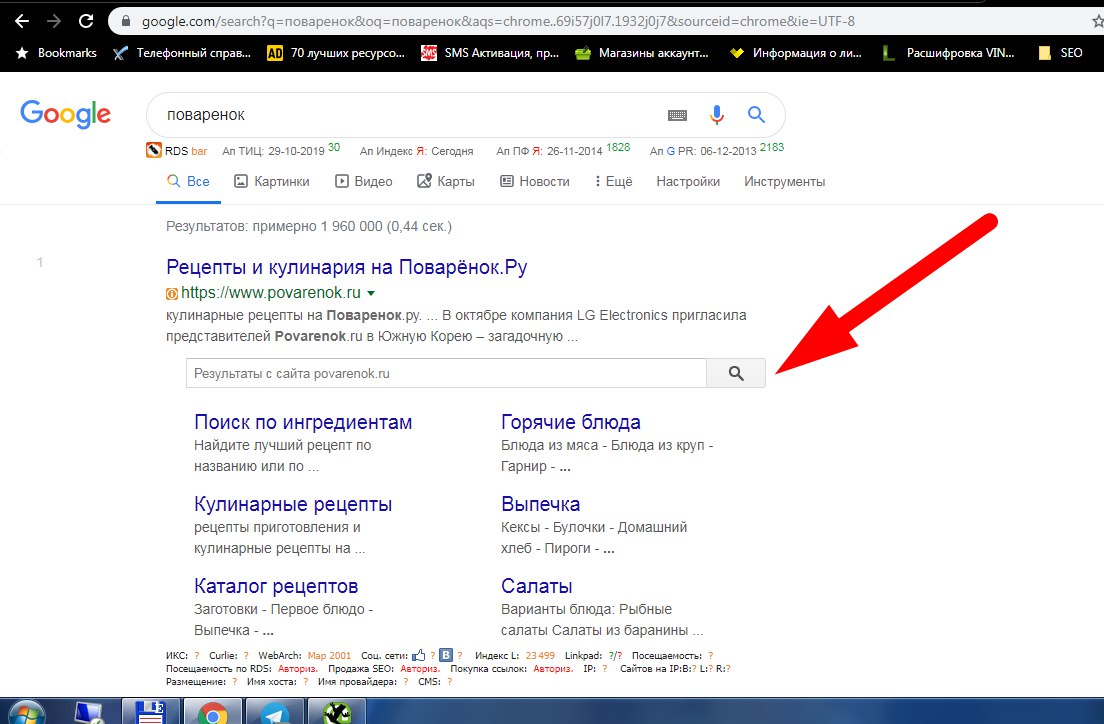The image size is (1104, 724).
Task: Click the Ап ПФ Я: 26-11-2014 entry
Action: [x=563, y=150]
